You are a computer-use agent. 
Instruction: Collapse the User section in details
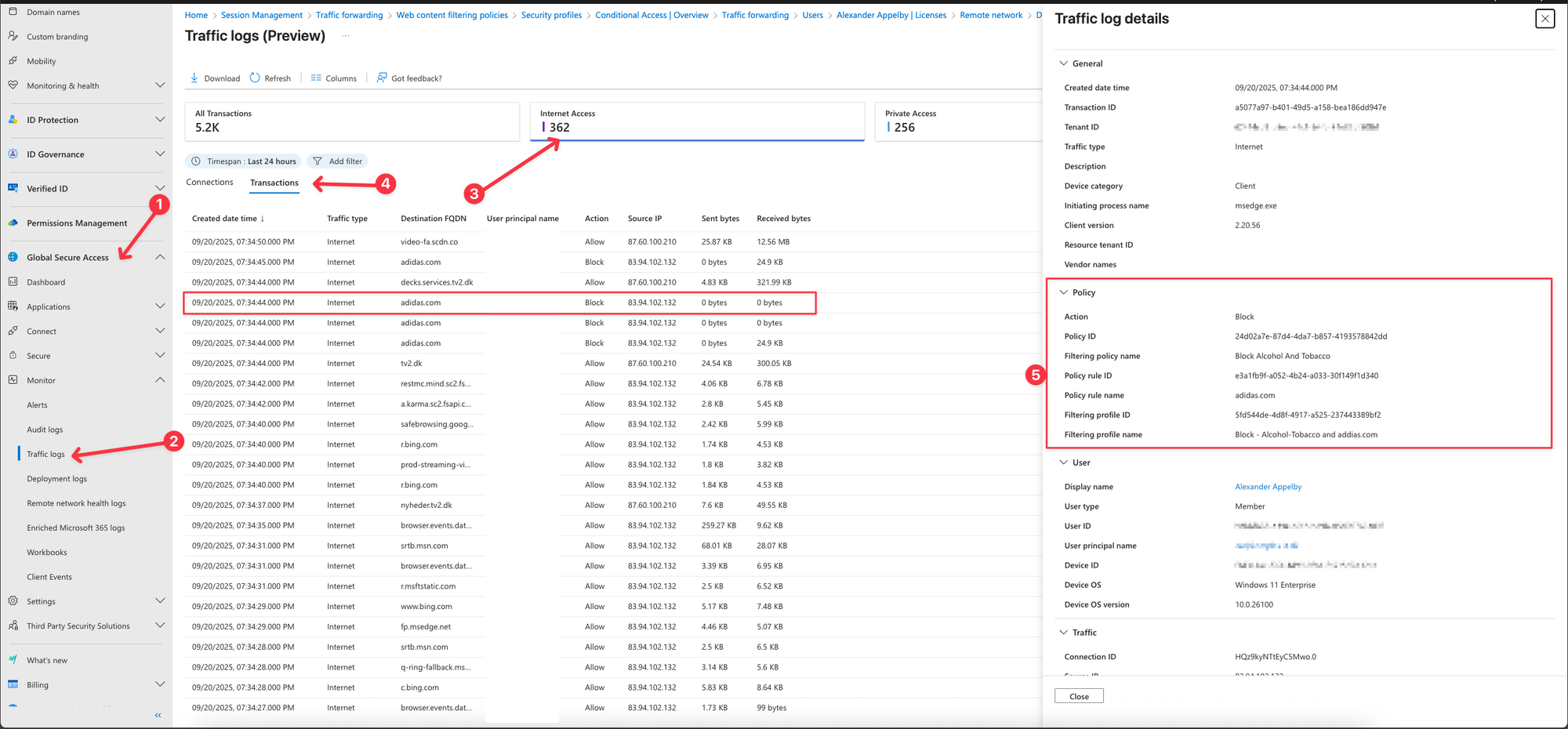[1064, 462]
